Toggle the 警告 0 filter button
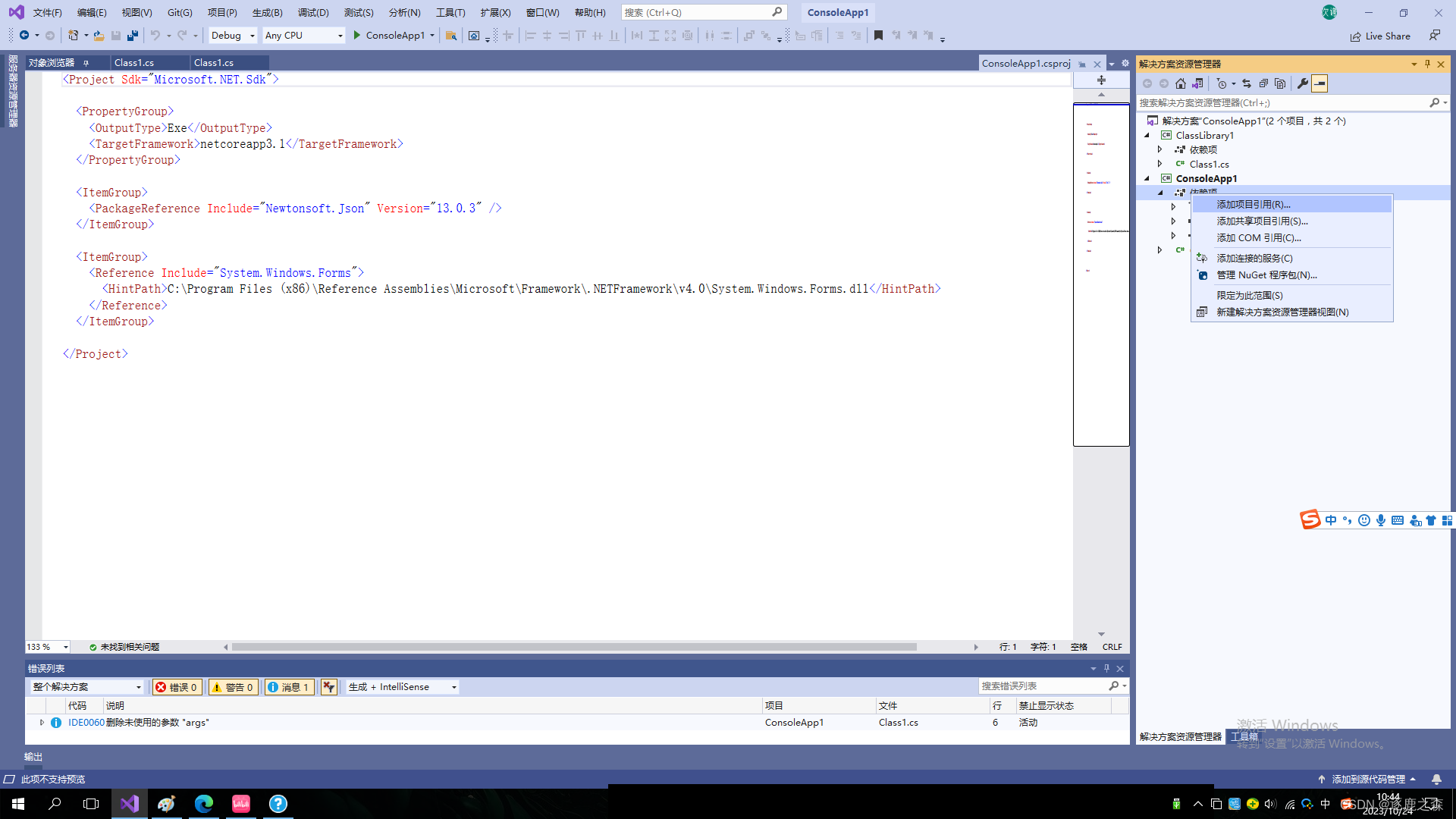 (234, 688)
